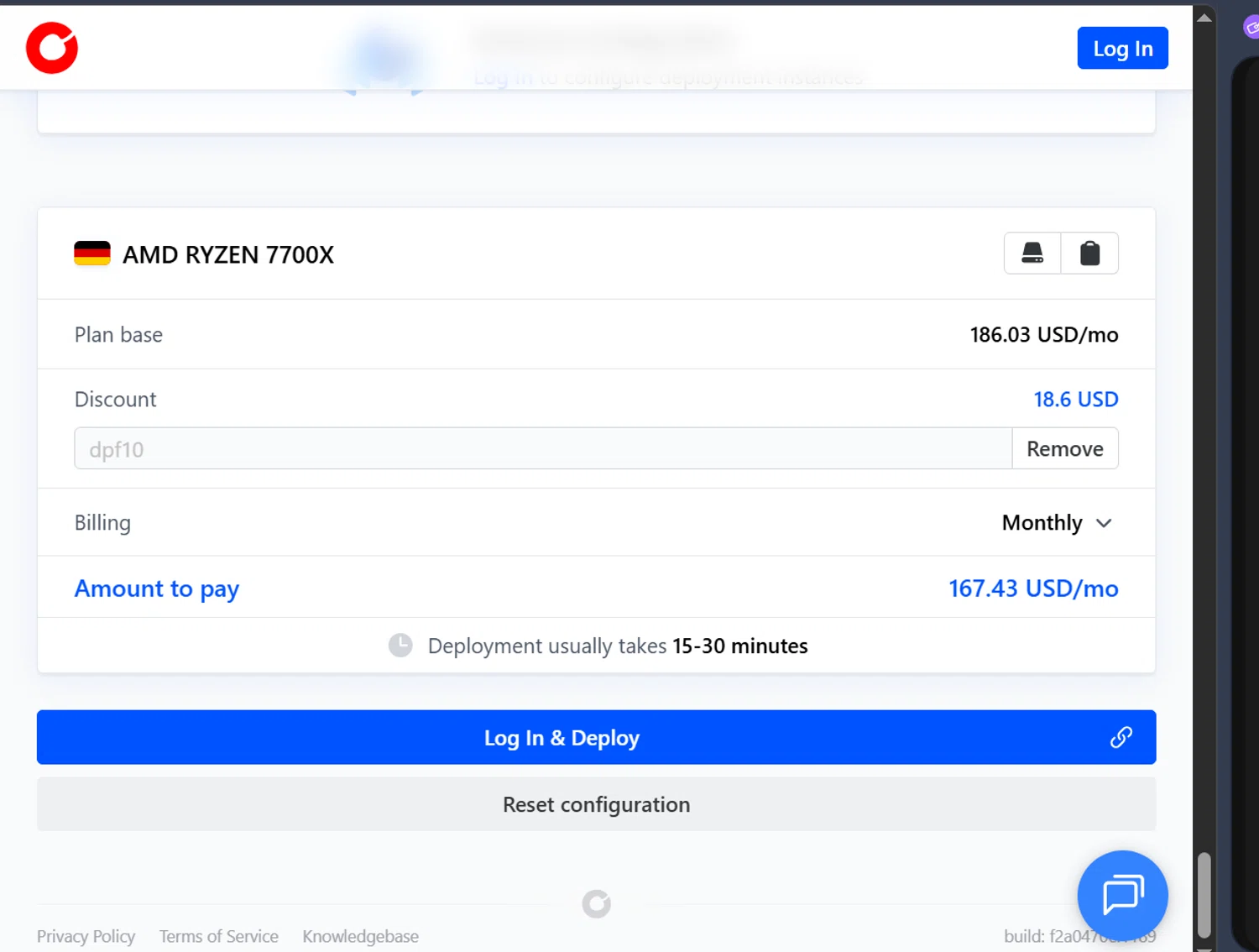Screen dimensions: 1259x952
Task: Click the 186.03 USD/mo plan price
Action: [1044, 335]
